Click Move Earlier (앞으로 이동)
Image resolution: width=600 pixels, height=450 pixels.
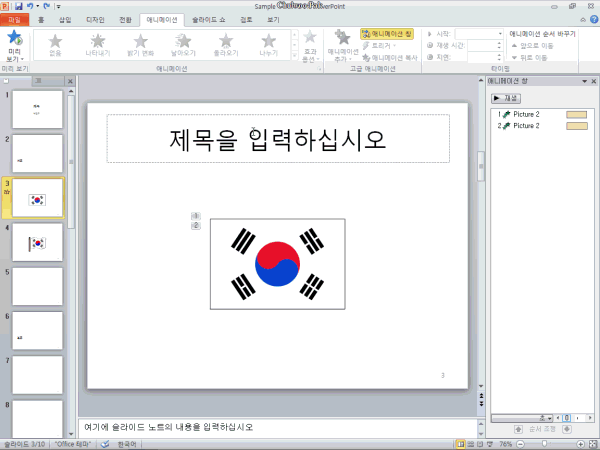[532, 46]
